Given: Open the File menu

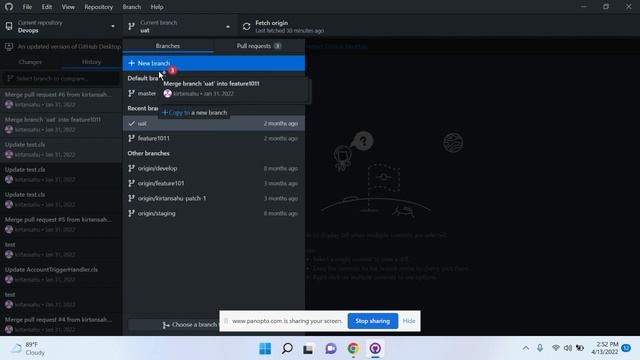Looking at the screenshot, I should 27,7.
